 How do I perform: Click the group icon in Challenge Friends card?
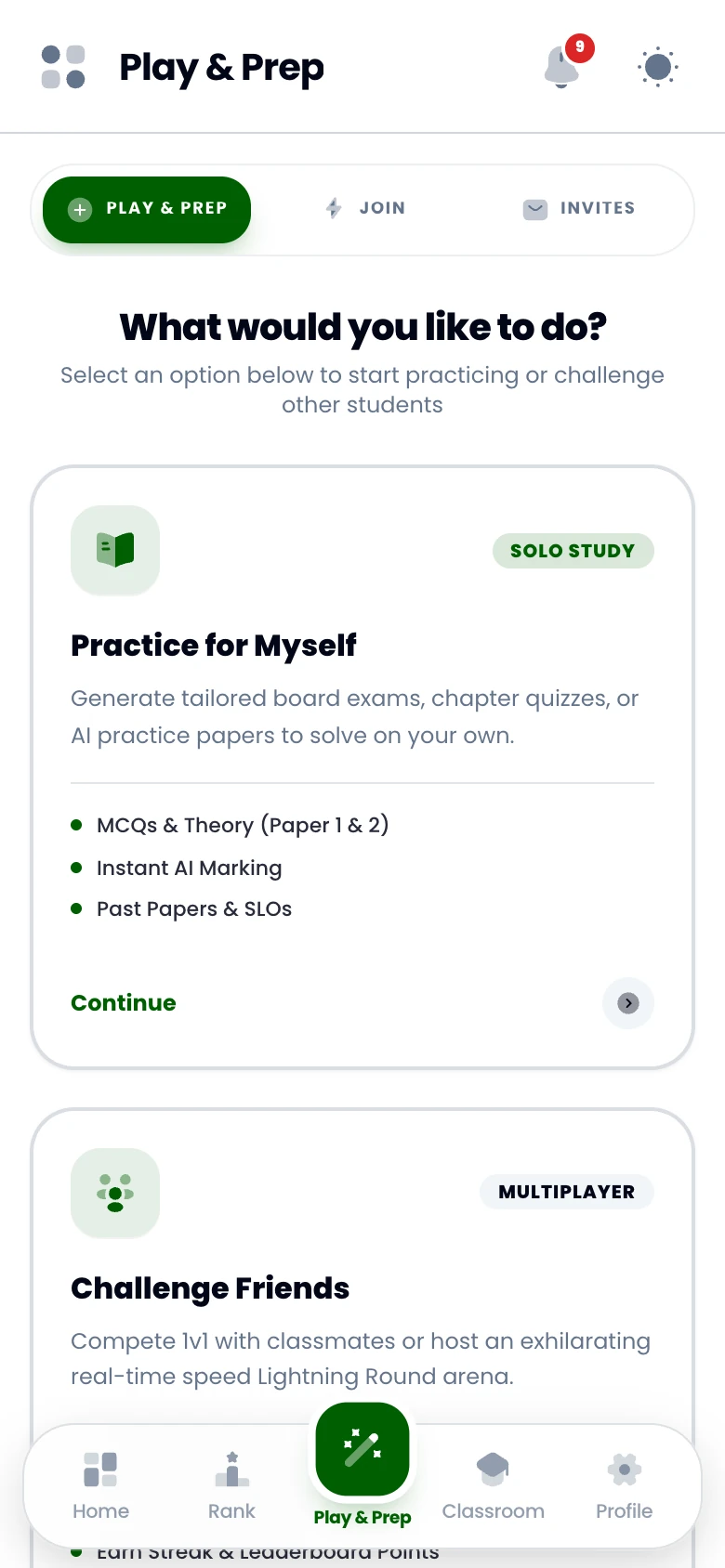[115, 1193]
